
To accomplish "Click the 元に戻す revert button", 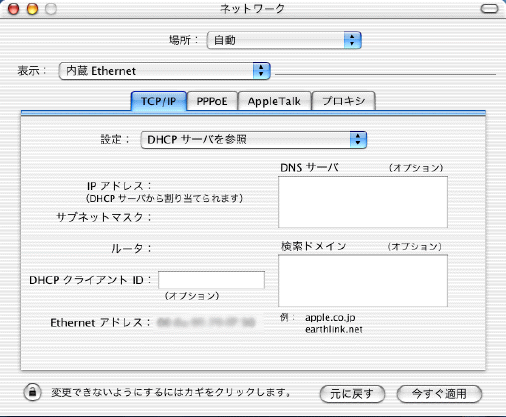I will pos(352,394).
